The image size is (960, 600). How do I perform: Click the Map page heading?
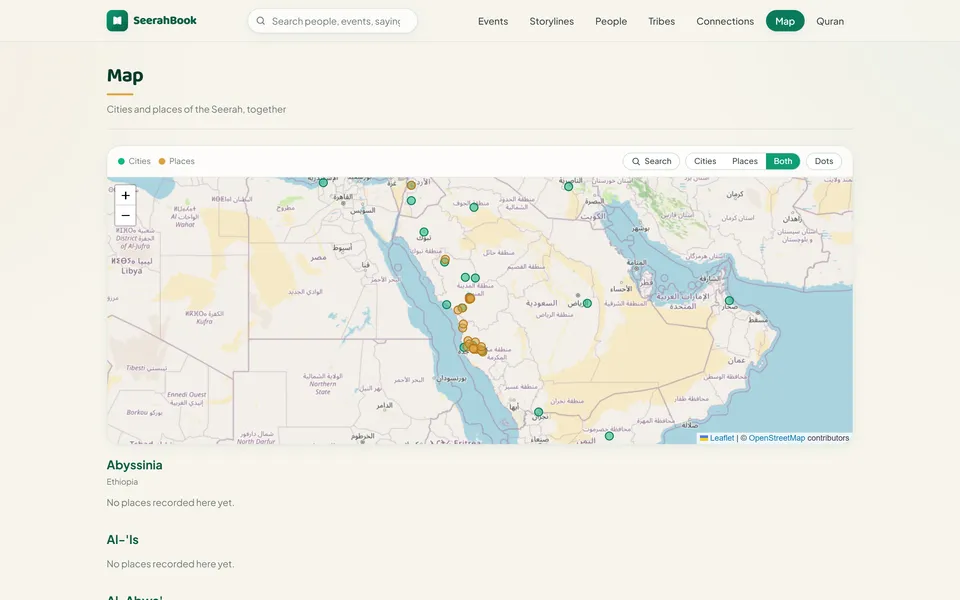(125, 75)
